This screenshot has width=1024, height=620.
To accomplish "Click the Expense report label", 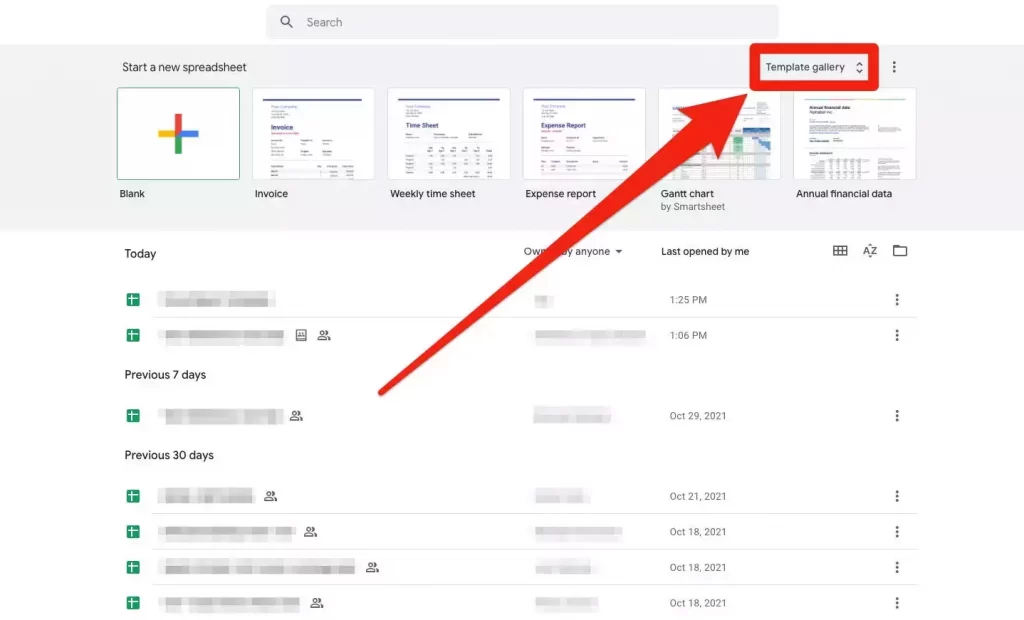I will [560, 194].
